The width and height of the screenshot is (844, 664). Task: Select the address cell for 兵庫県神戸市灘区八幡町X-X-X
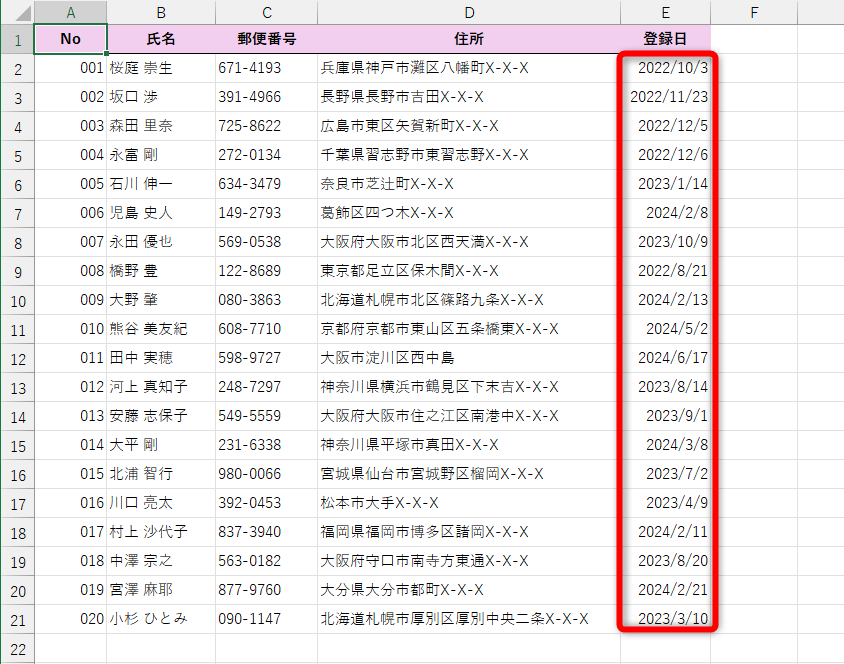click(469, 68)
